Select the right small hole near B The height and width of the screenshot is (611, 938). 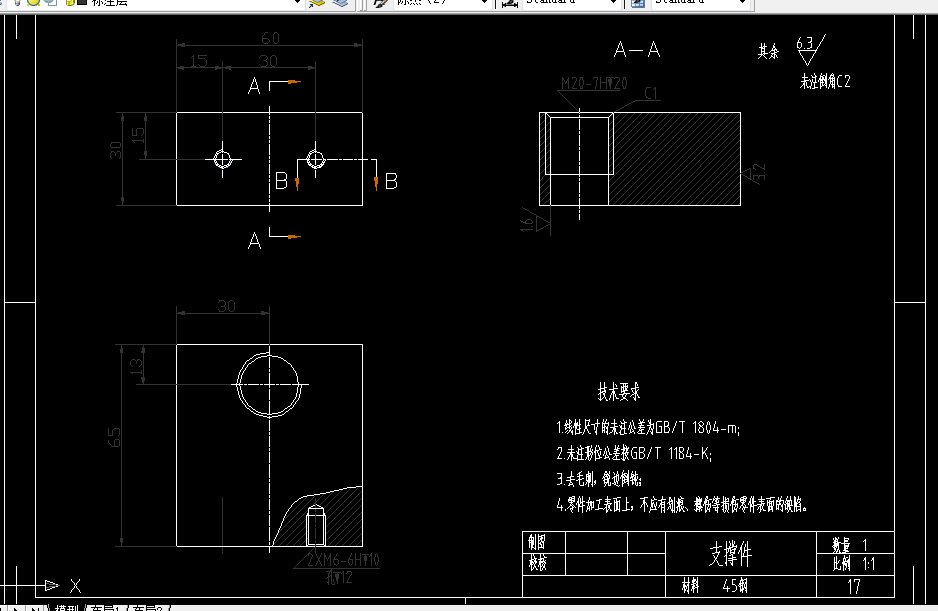[x=316, y=159]
